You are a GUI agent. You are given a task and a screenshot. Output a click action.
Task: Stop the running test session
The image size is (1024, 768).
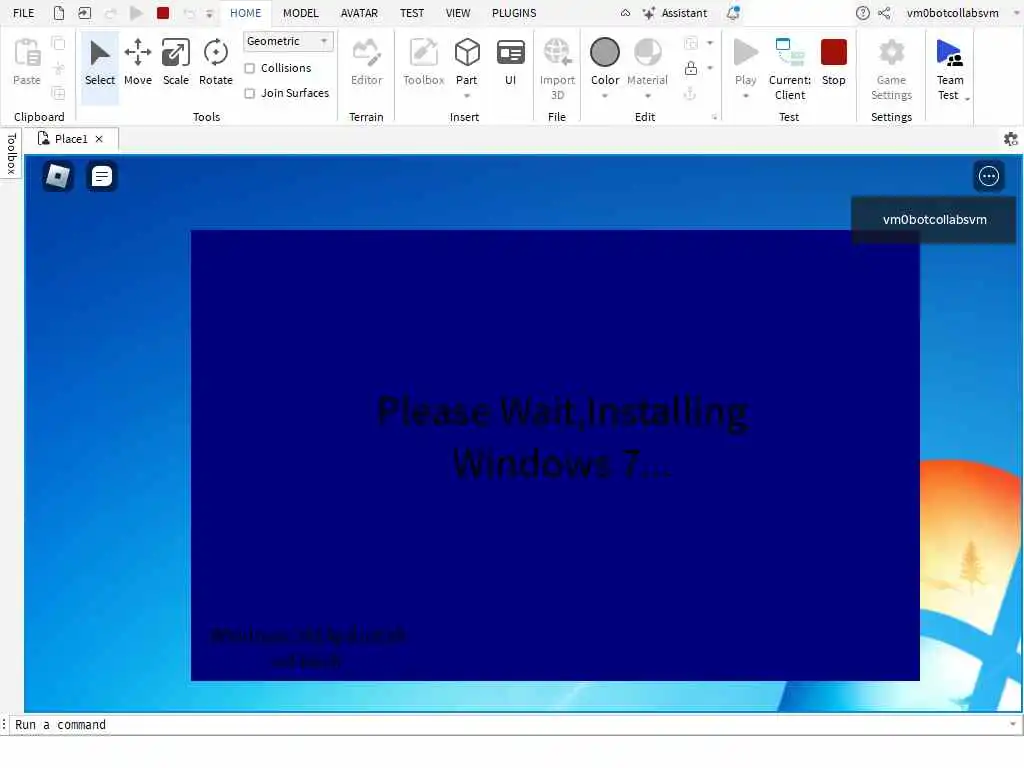pos(833,64)
